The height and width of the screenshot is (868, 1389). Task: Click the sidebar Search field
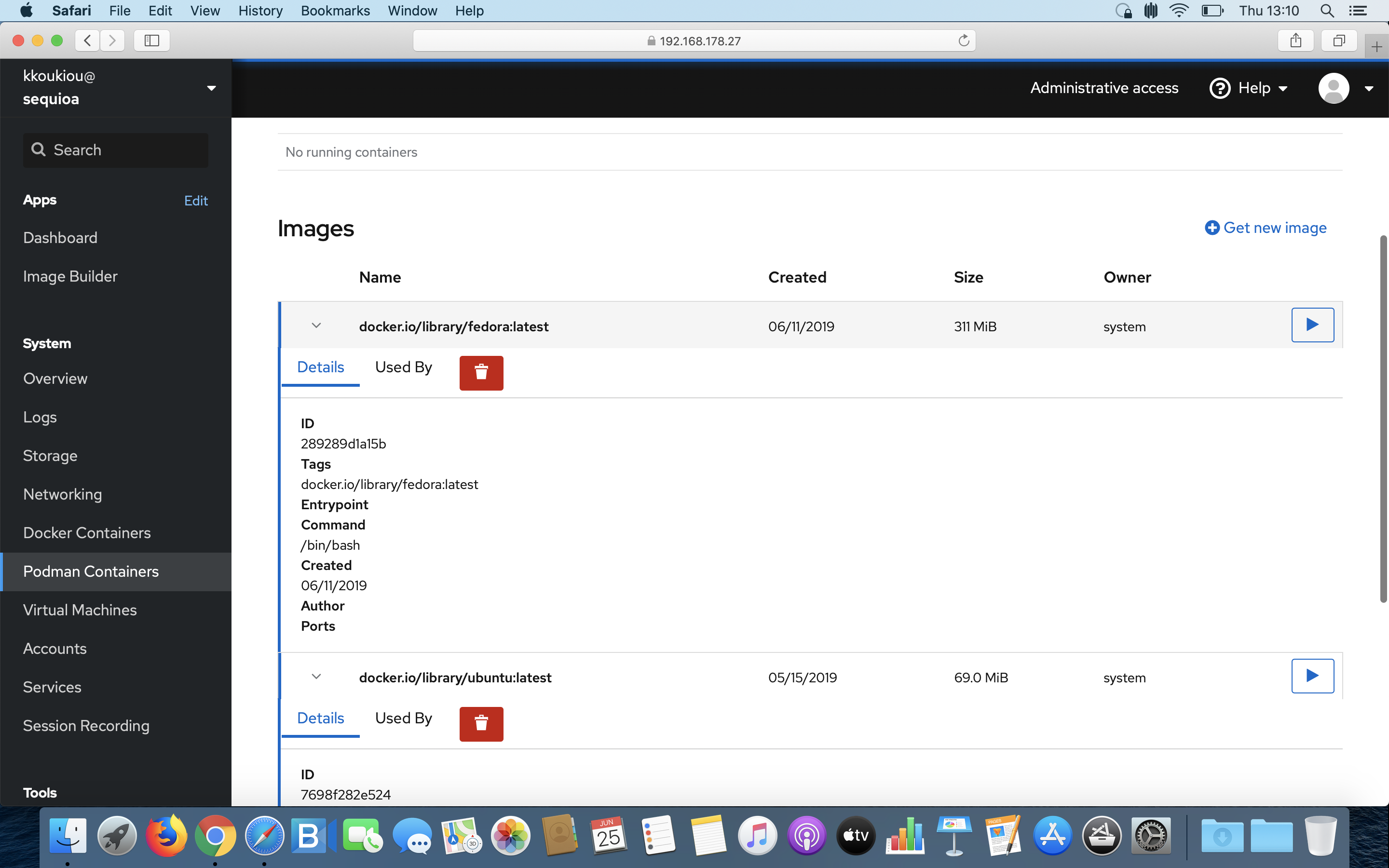[x=116, y=150]
